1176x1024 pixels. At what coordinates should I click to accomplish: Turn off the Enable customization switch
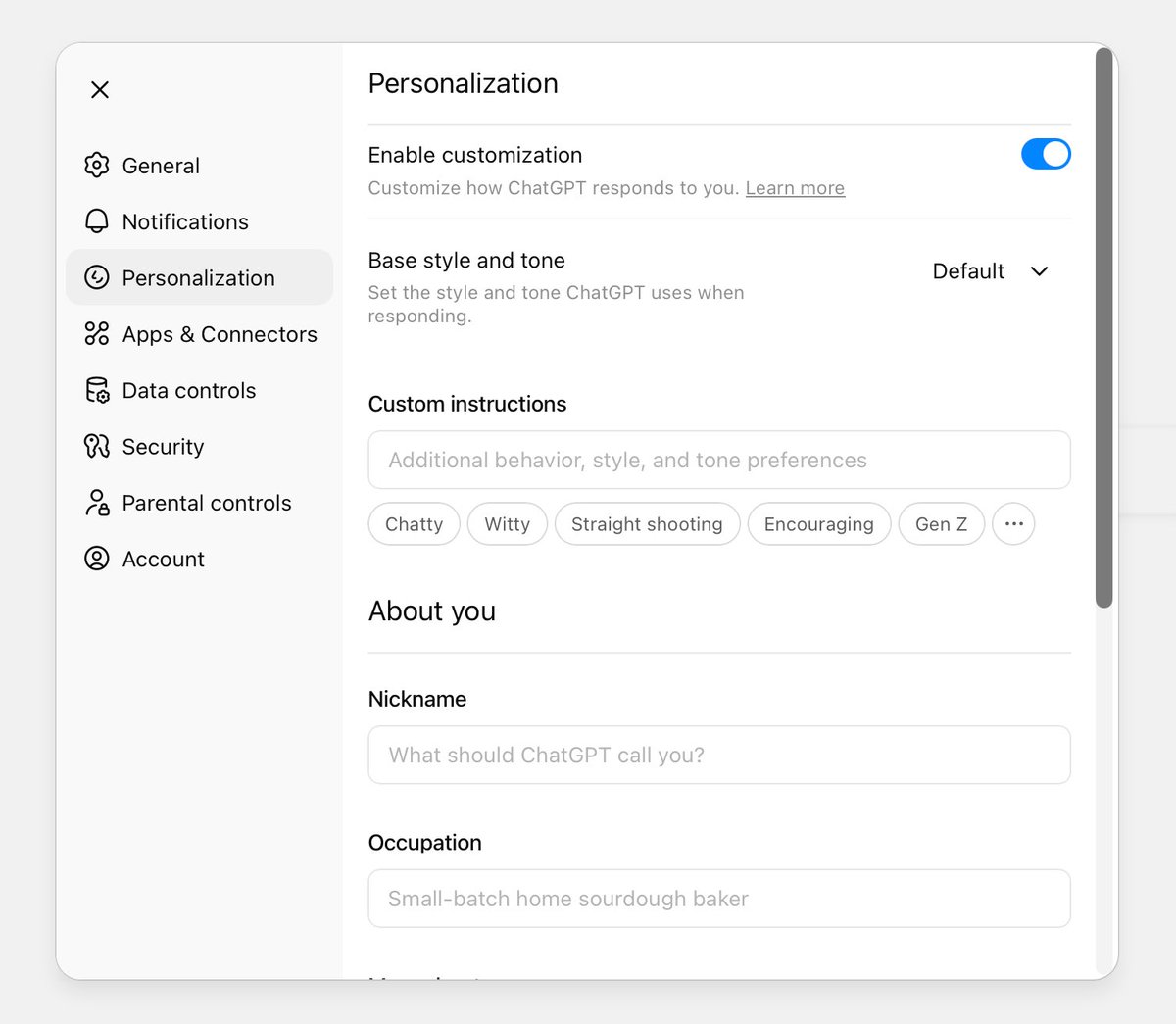(x=1046, y=154)
